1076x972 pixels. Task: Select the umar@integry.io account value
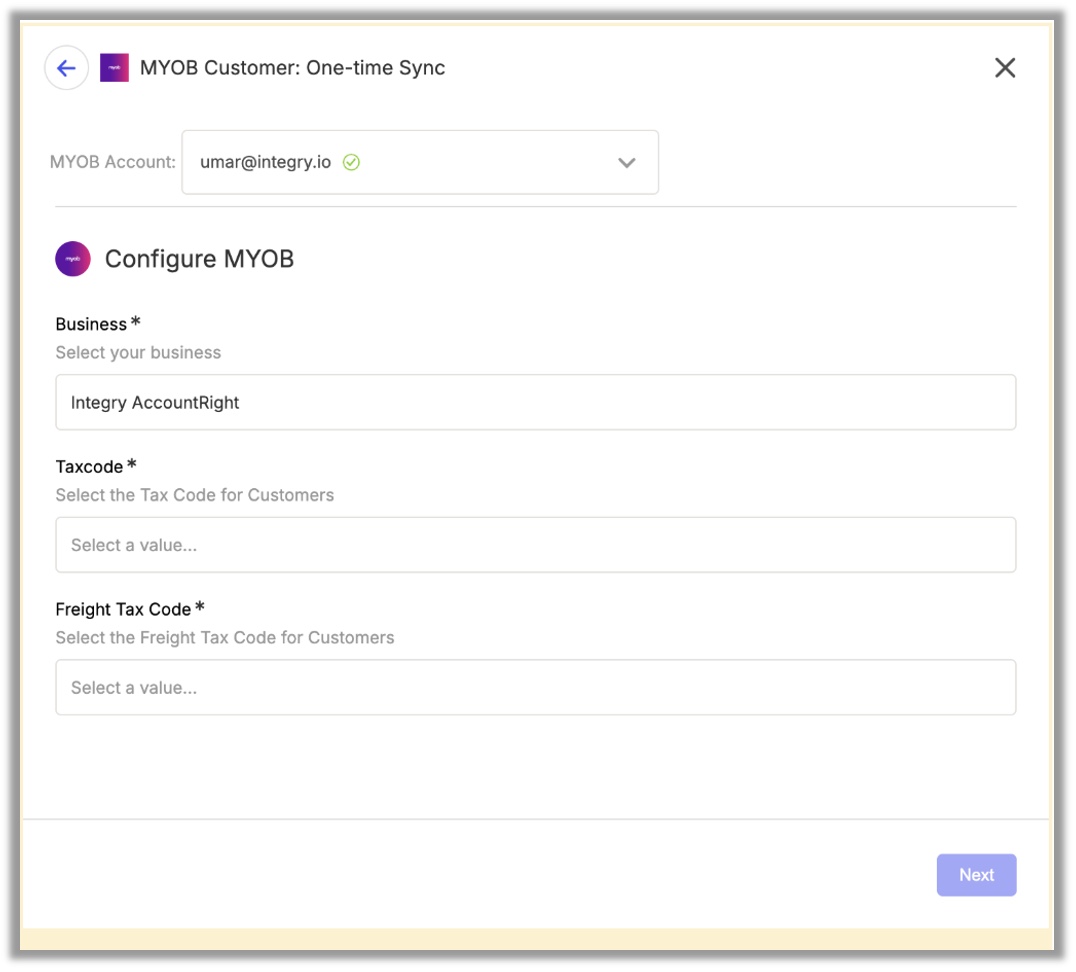pyautogui.click(x=266, y=163)
